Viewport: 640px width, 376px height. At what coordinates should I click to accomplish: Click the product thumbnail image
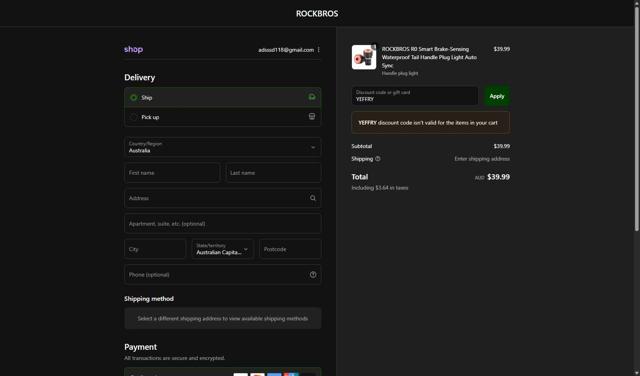(x=364, y=57)
